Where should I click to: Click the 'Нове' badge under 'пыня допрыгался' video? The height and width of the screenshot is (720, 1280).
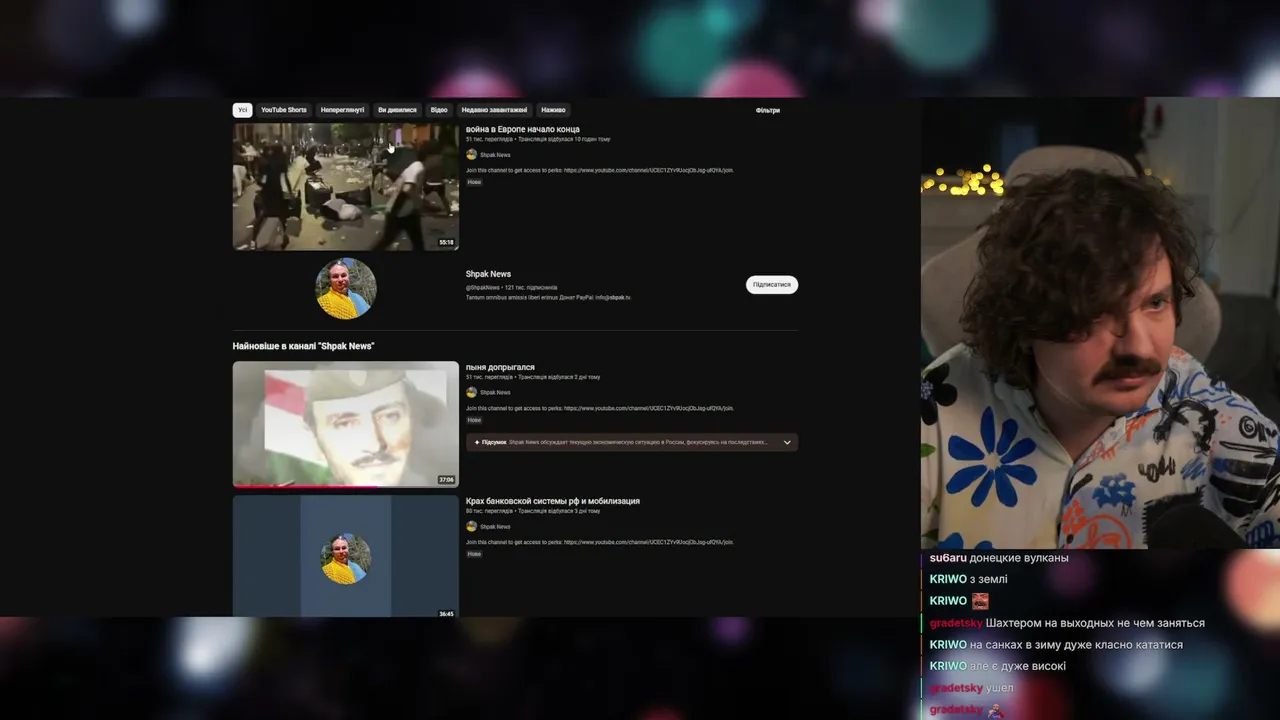click(x=474, y=420)
